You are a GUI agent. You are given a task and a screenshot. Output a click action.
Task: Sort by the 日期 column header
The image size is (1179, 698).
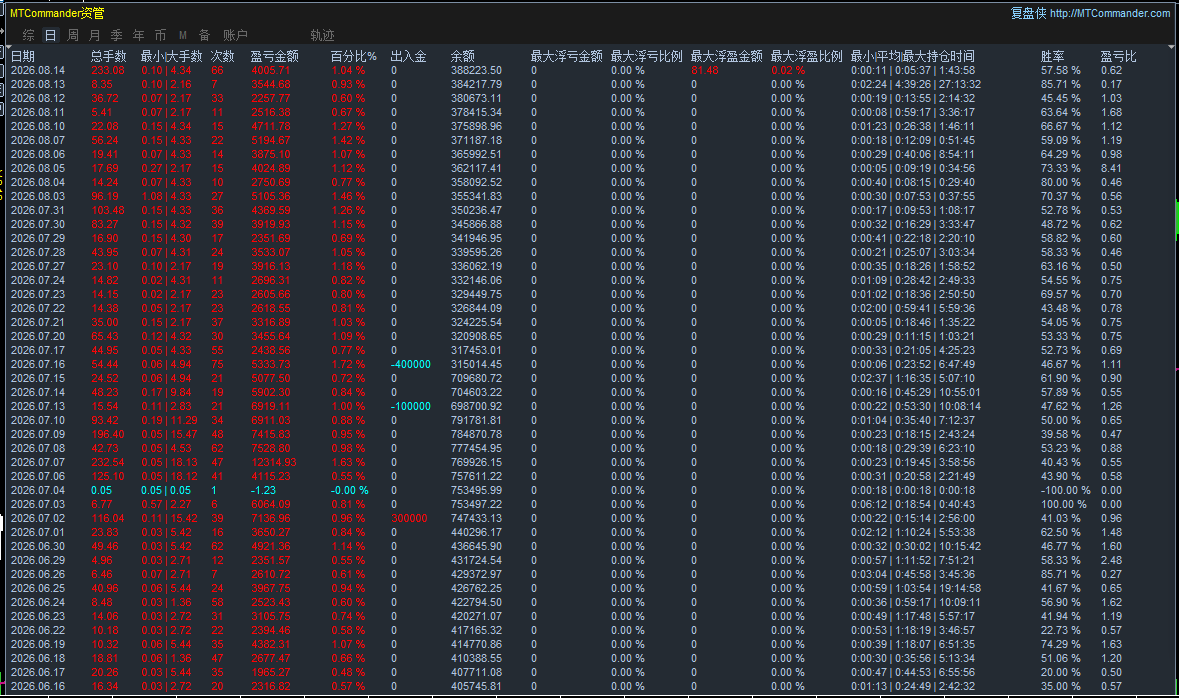[23, 56]
